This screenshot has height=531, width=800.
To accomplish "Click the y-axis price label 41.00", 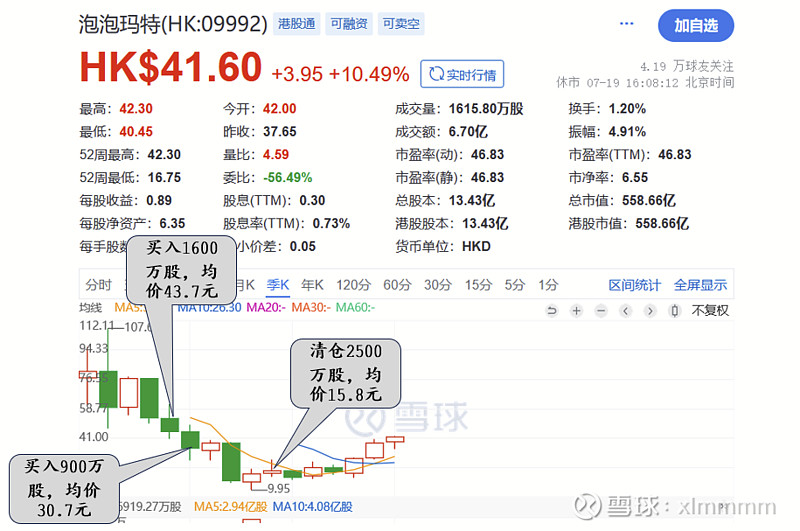I will pyautogui.click(x=94, y=437).
